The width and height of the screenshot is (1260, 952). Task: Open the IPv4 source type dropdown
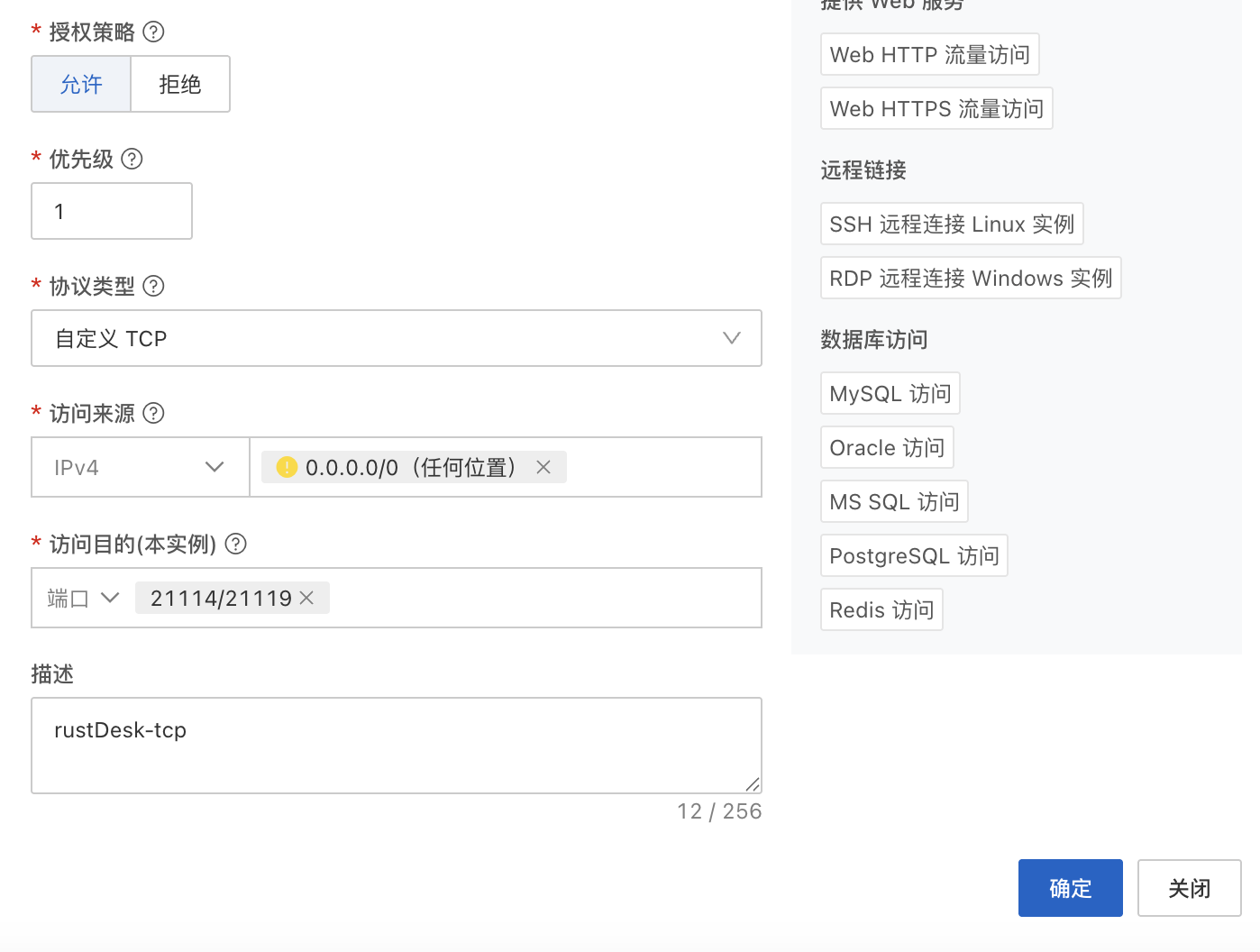[141, 467]
